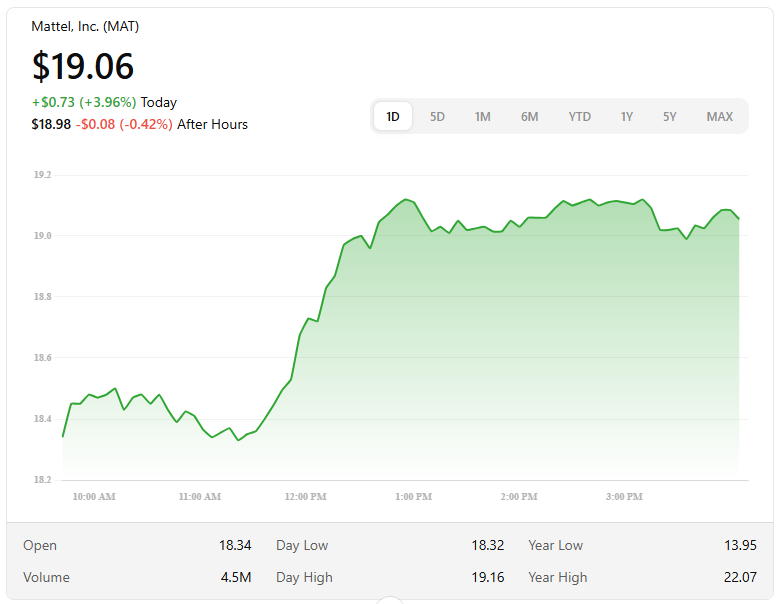Select the 1D time range tab

coord(393,117)
